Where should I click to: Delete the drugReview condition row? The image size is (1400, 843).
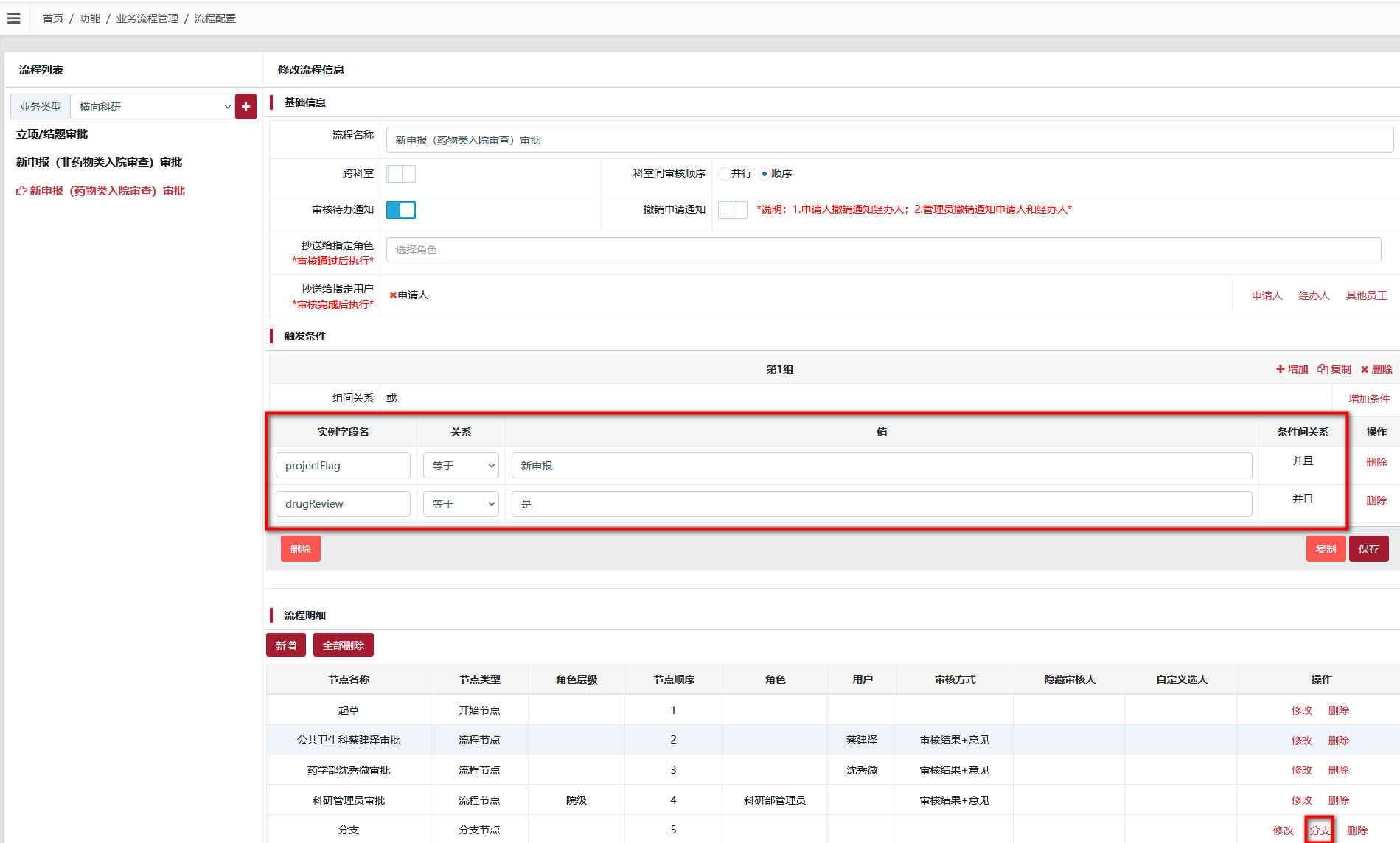pos(1376,500)
